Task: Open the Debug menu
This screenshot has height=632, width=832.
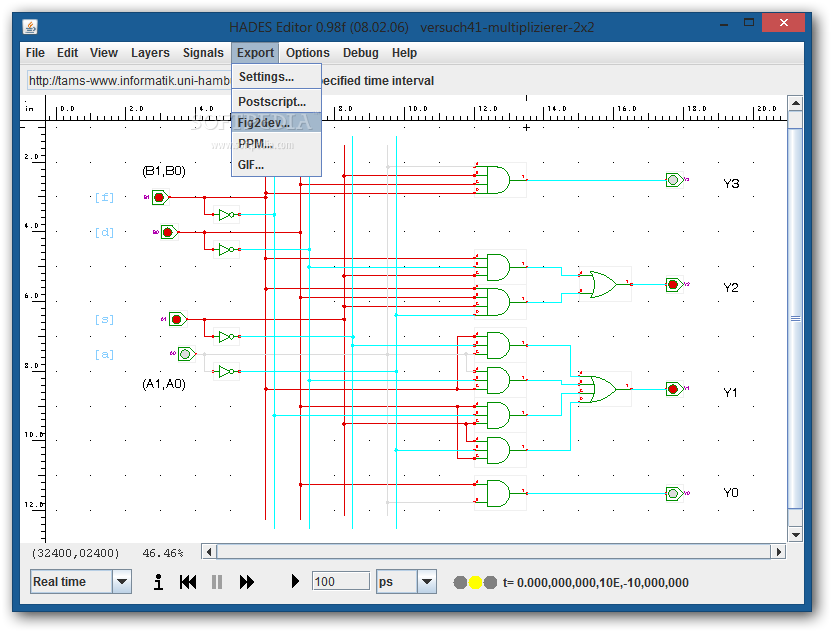Action: click(361, 53)
